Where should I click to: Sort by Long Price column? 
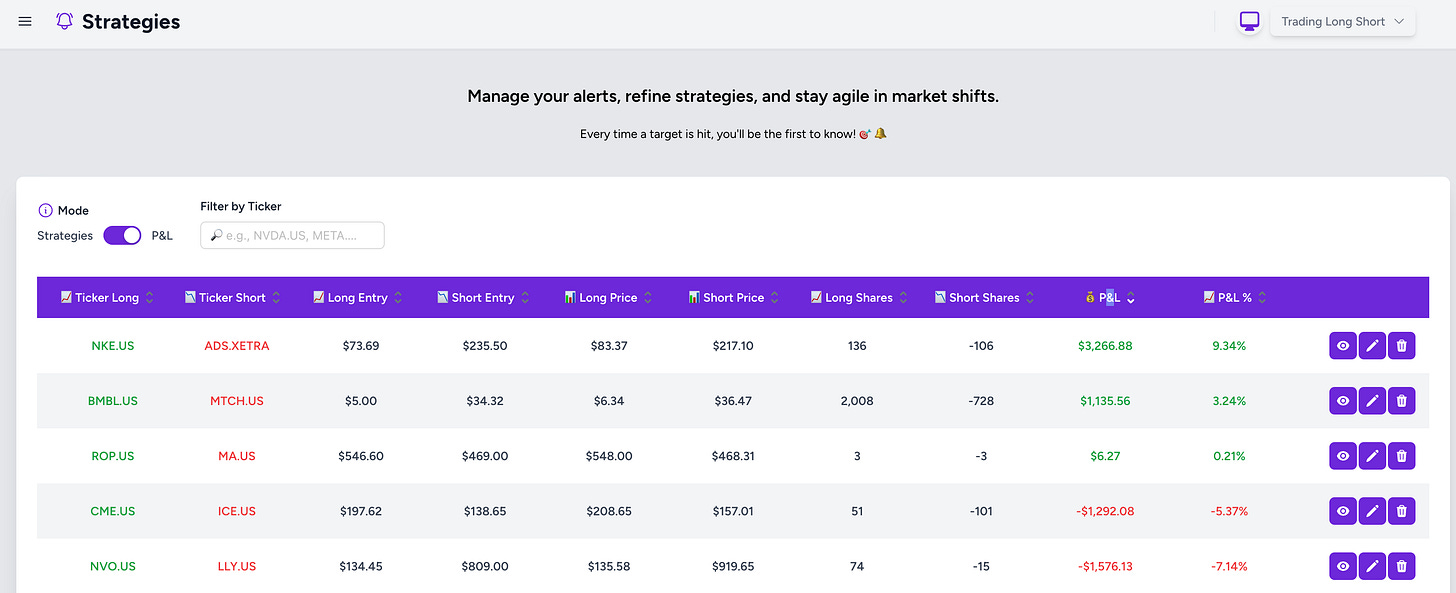point(608,297)
